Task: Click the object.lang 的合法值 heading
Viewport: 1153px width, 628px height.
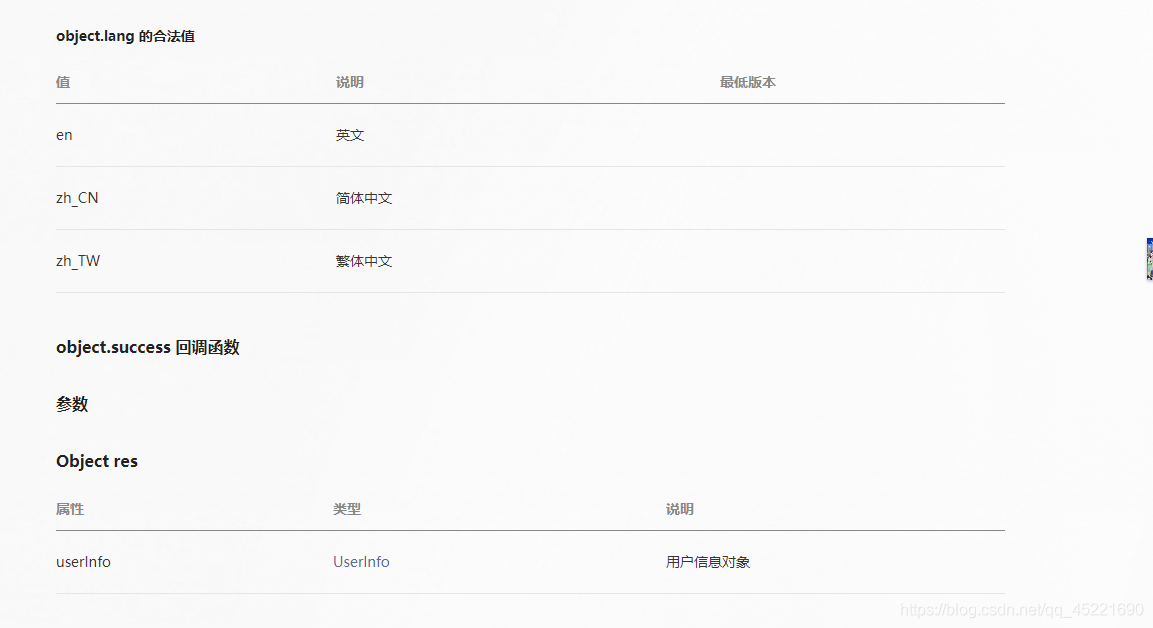Action: point(125,36)
